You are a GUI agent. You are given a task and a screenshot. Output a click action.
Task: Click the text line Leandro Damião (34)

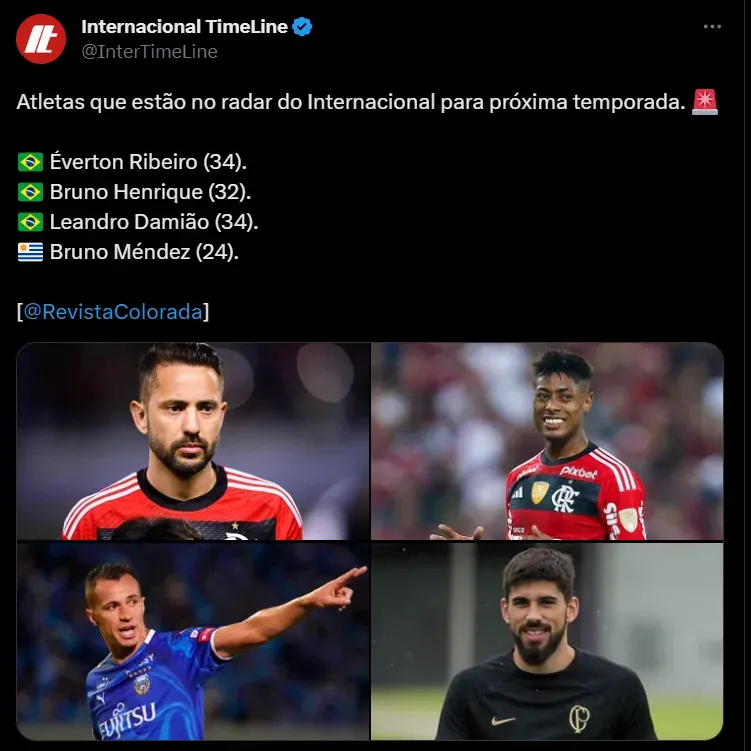(x=154, y=222)
